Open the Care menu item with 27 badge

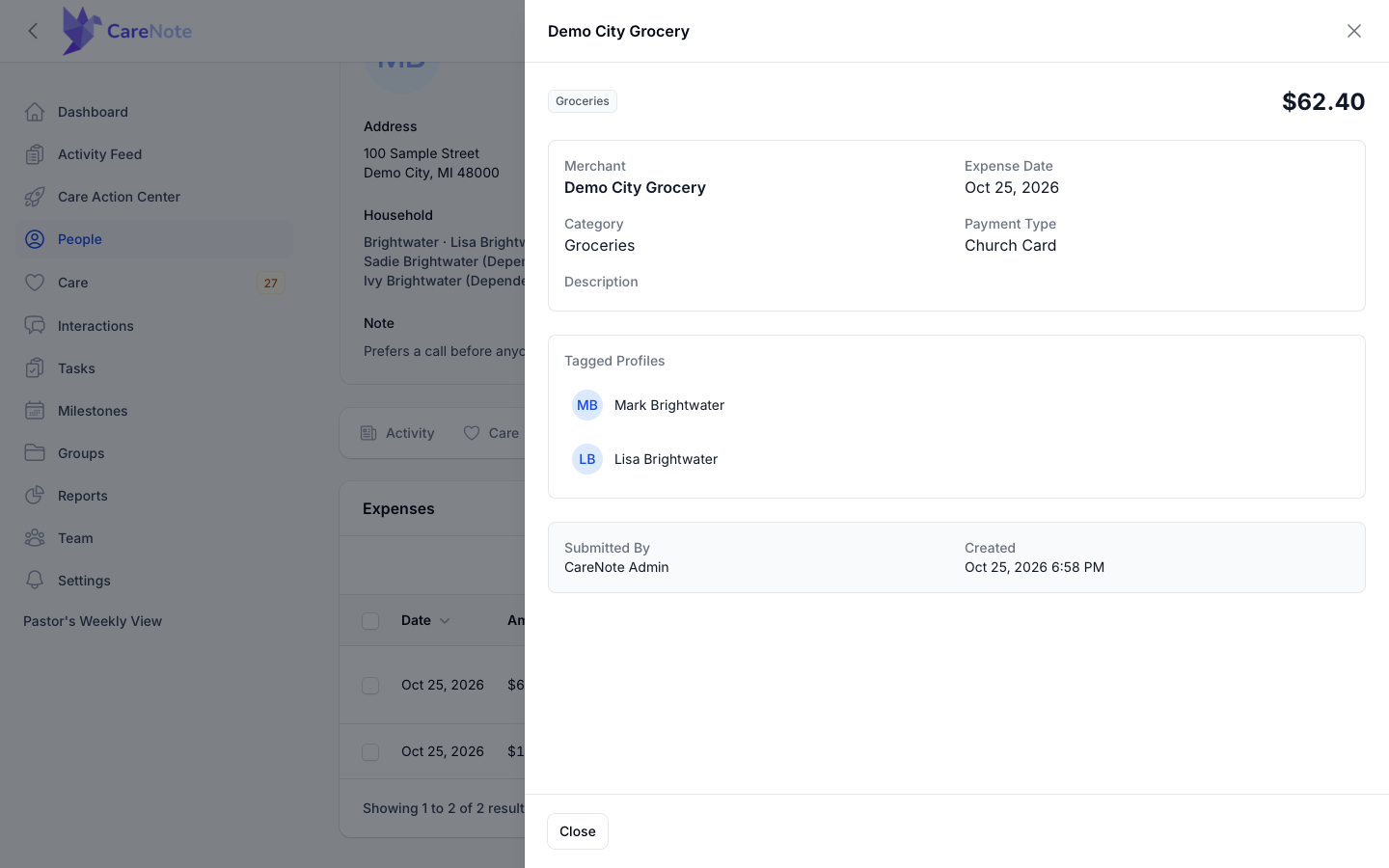pos(154,283)
